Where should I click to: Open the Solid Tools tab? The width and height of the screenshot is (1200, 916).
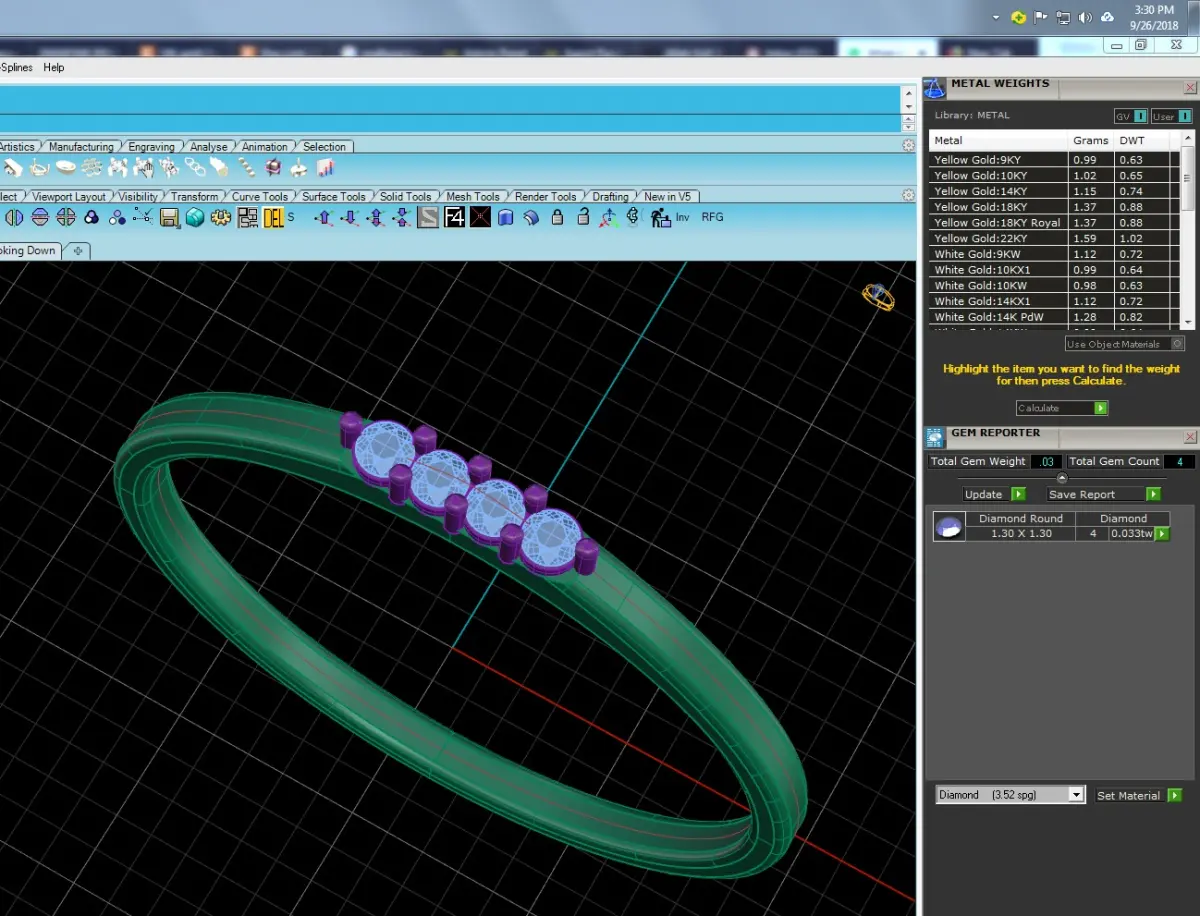click(x=405, y=197)
